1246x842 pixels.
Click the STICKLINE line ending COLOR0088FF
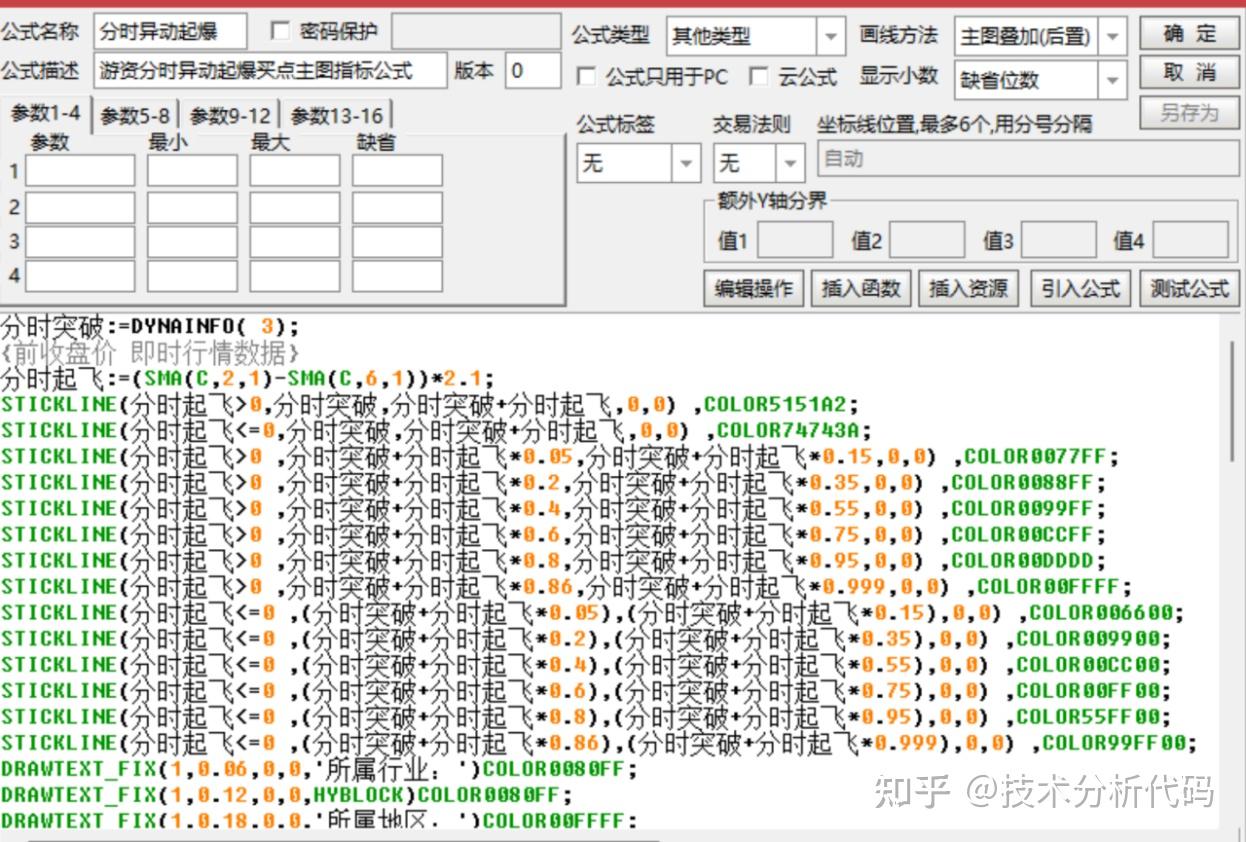554,482
